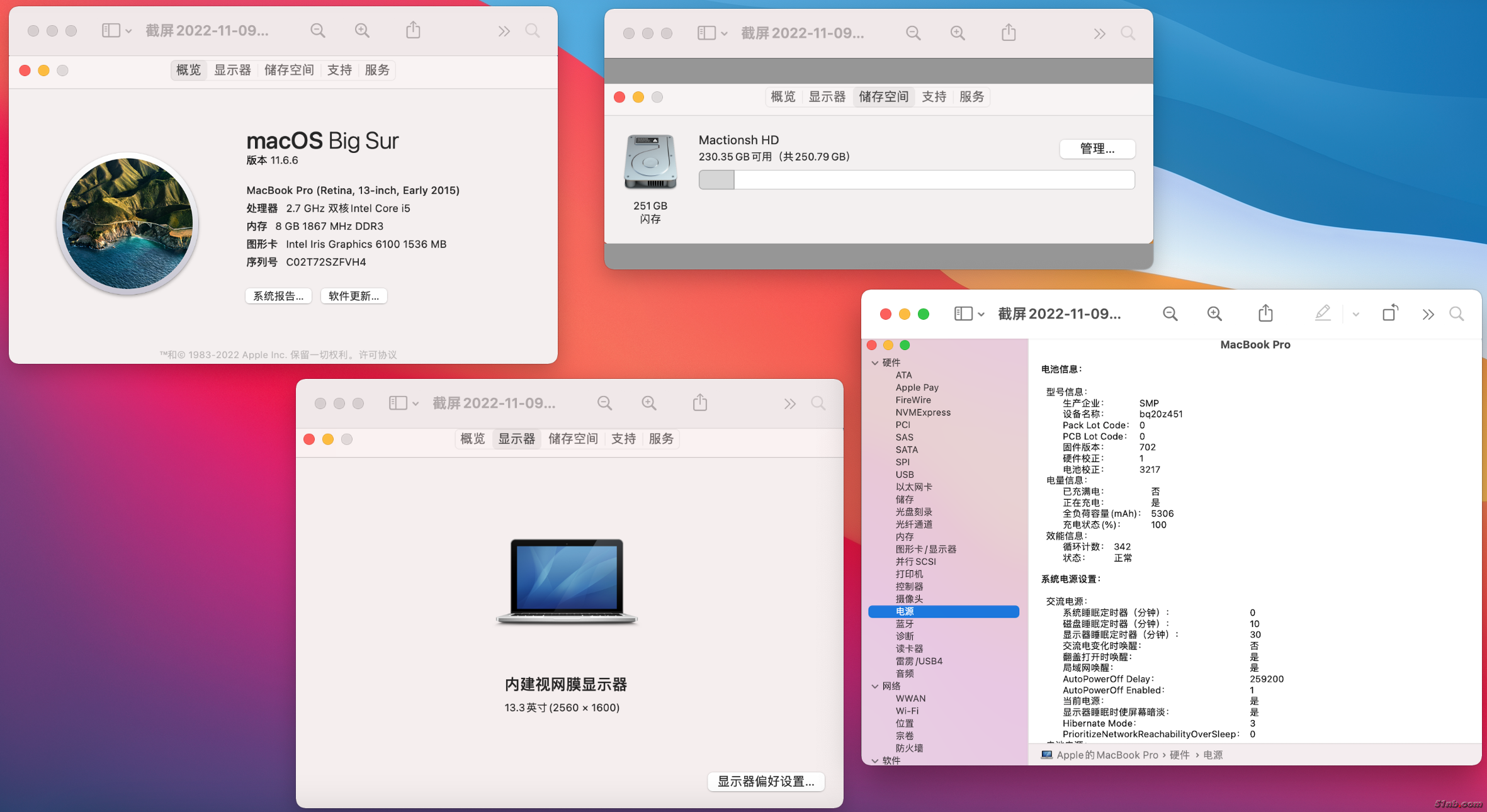This screenshot has height=812, width=1487.
Task: Open the markup tool dropdown arrow
Action: tap(1356, 314)
